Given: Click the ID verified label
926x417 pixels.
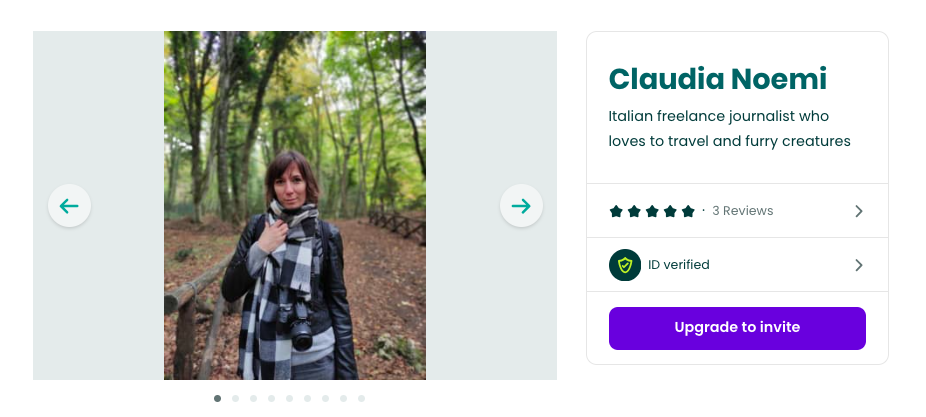Looking at the screenshot, I should [678, 265].
